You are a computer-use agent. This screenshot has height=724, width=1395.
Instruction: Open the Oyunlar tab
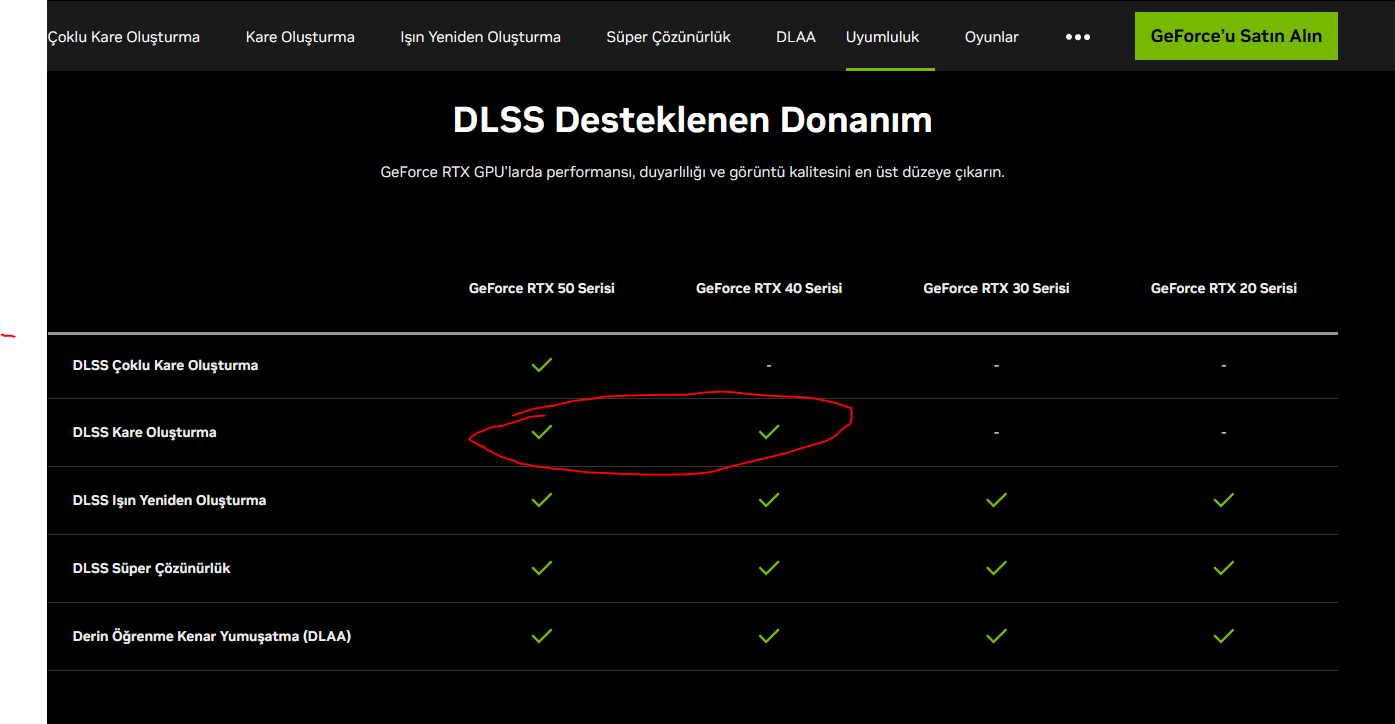point(991,37)
